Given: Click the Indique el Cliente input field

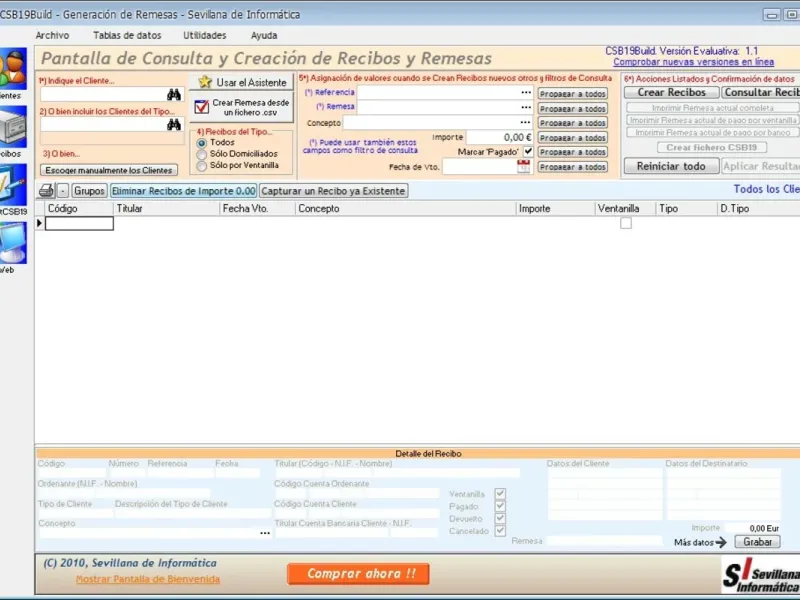Looking at the screenshot, I should click(104, 94).
